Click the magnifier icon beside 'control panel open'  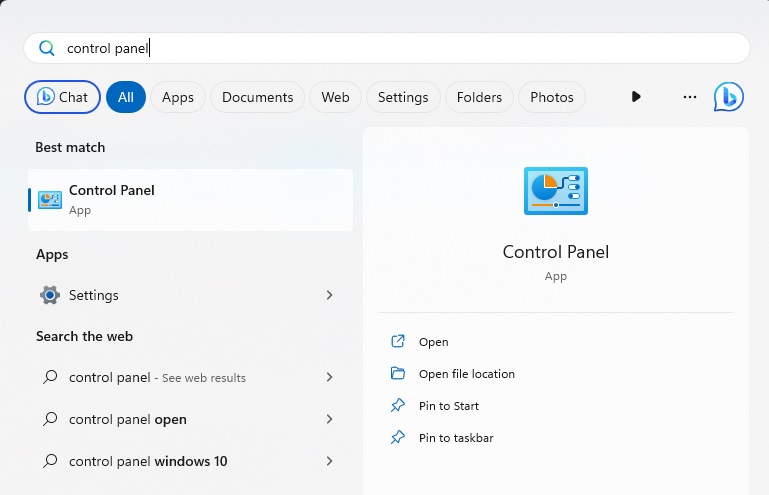[50, 419]
